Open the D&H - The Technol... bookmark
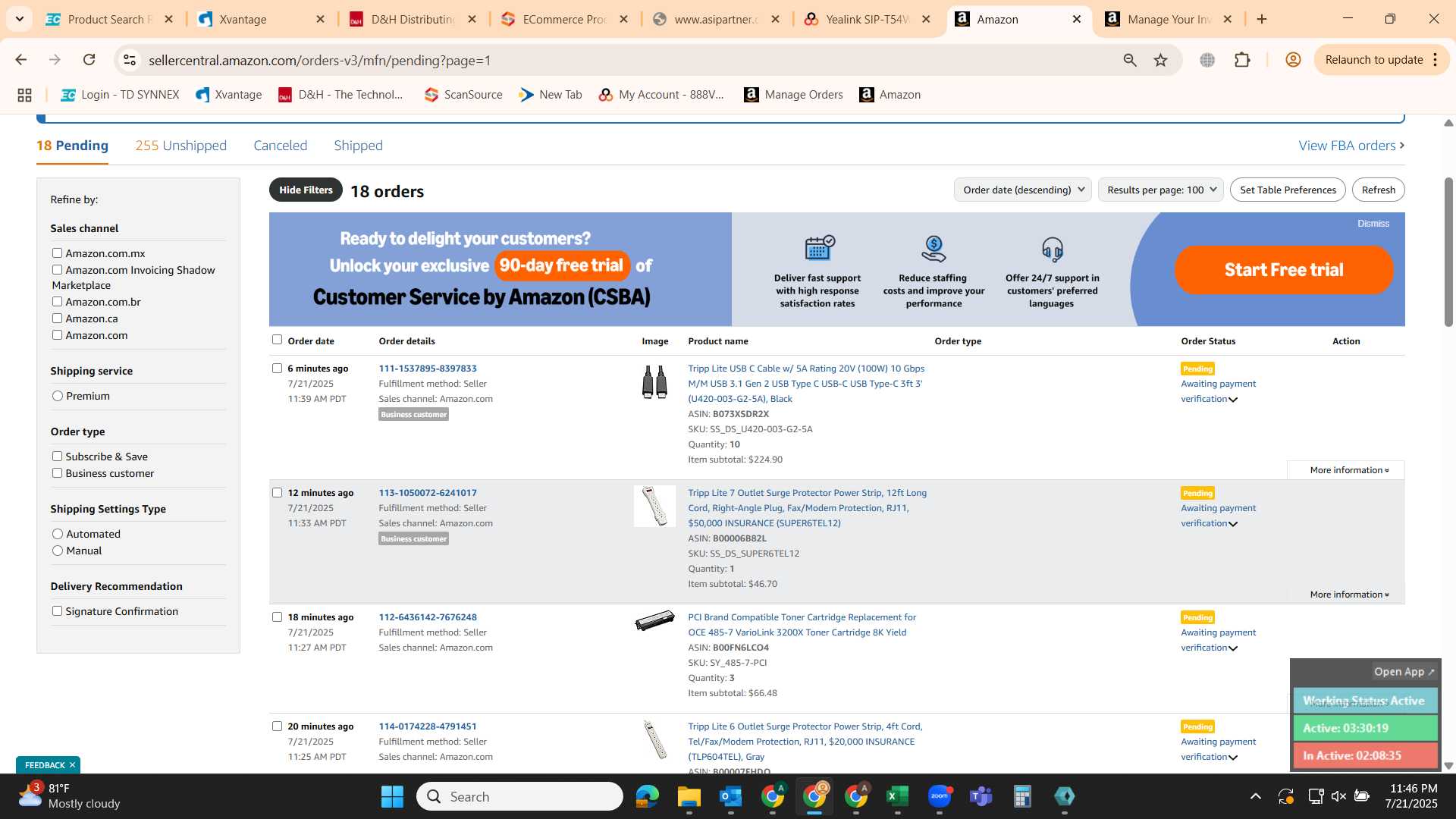1456x819 pixels. (340, 95)
